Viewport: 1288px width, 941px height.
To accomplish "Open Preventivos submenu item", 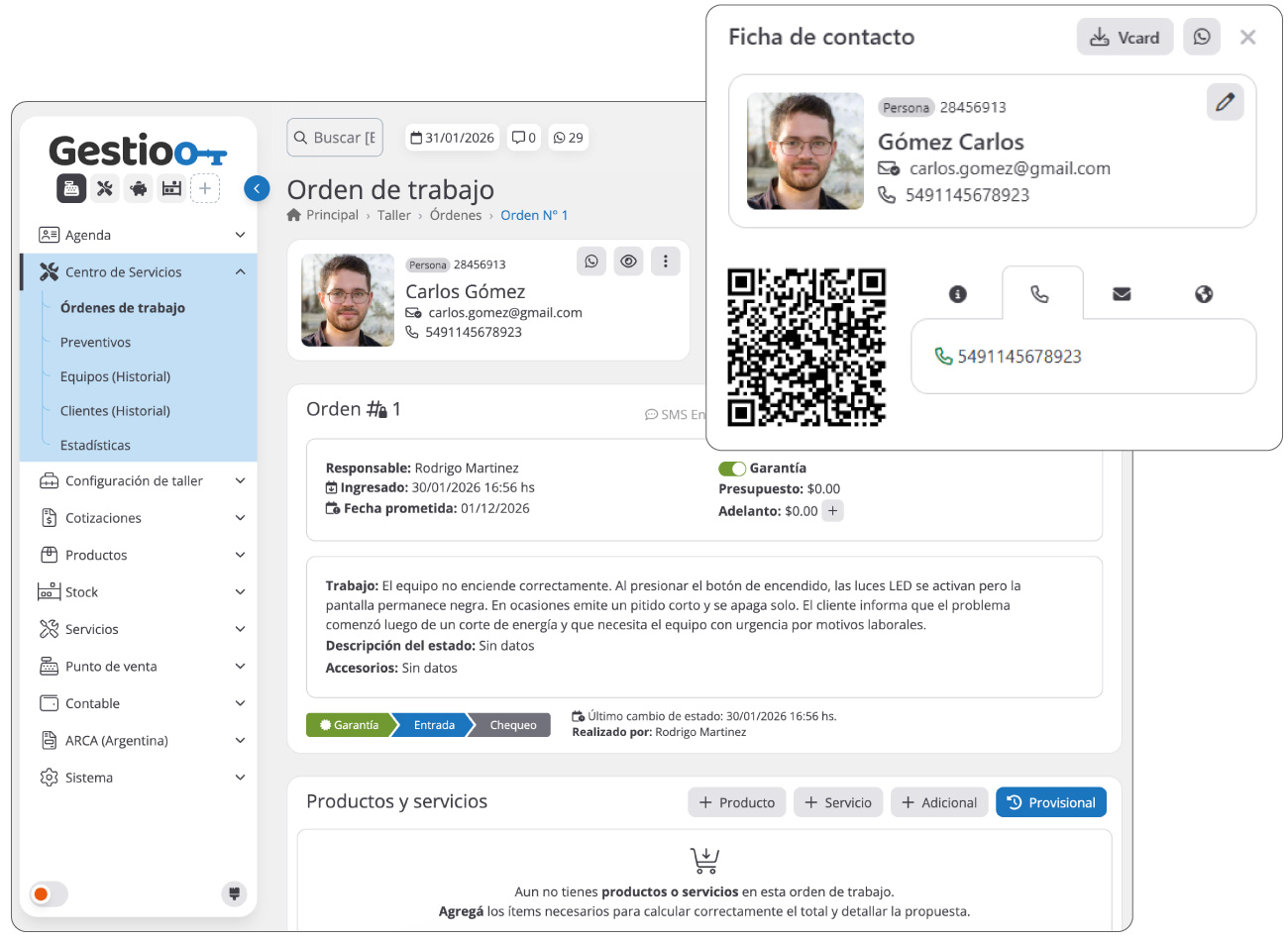I will (x=95, y=343).
